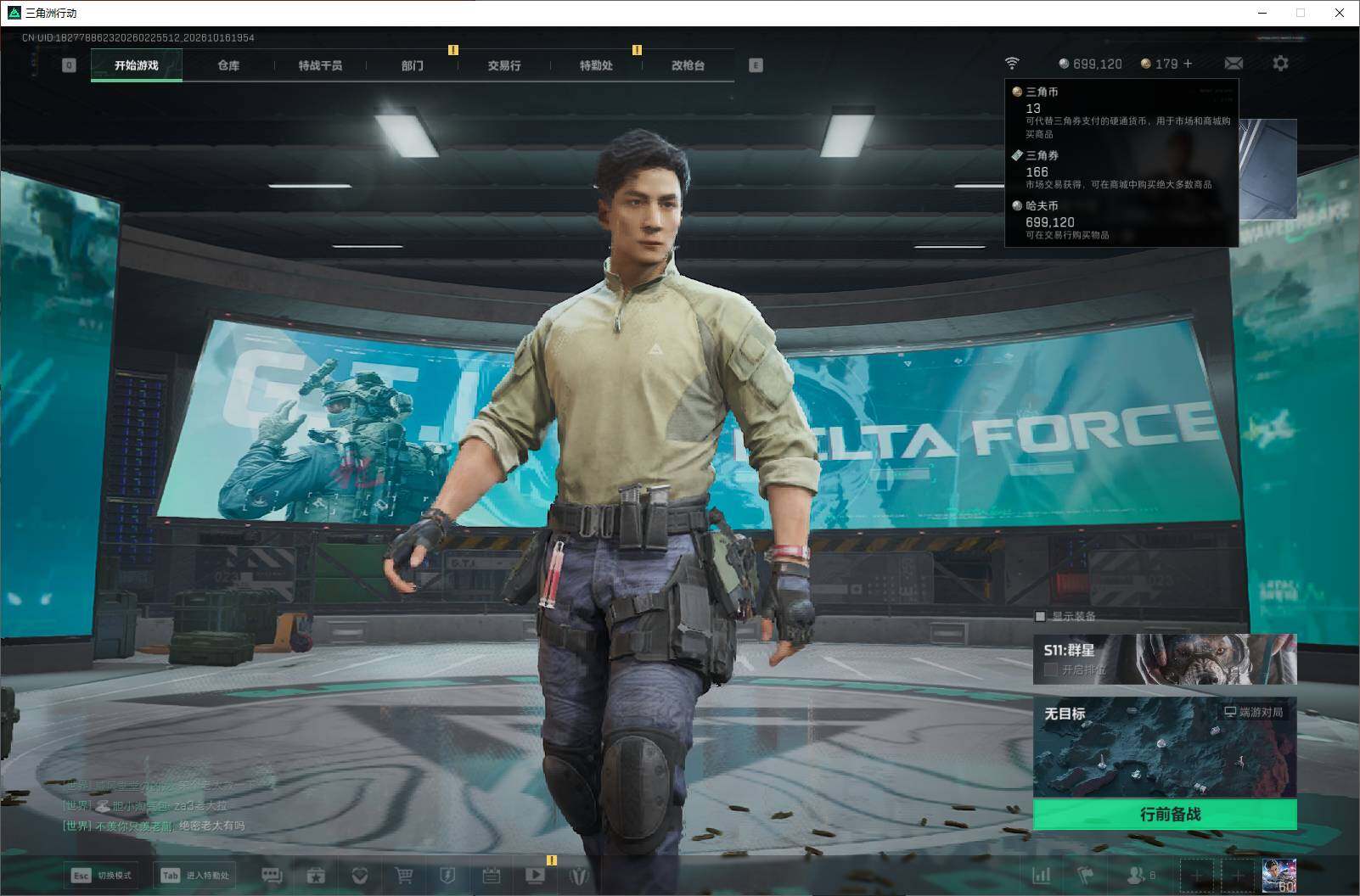Open the bar chart statistics icon
Image resolution: width=1360 pixels, height=896 pixels.
(1041, 875)
